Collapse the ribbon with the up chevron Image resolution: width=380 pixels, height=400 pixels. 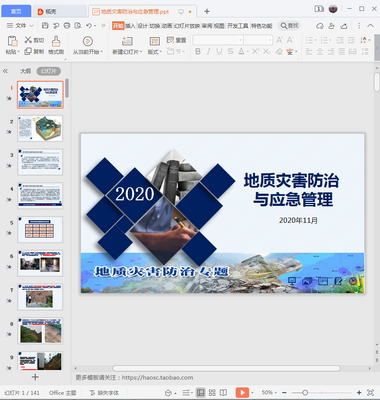[x=370, y=26]
